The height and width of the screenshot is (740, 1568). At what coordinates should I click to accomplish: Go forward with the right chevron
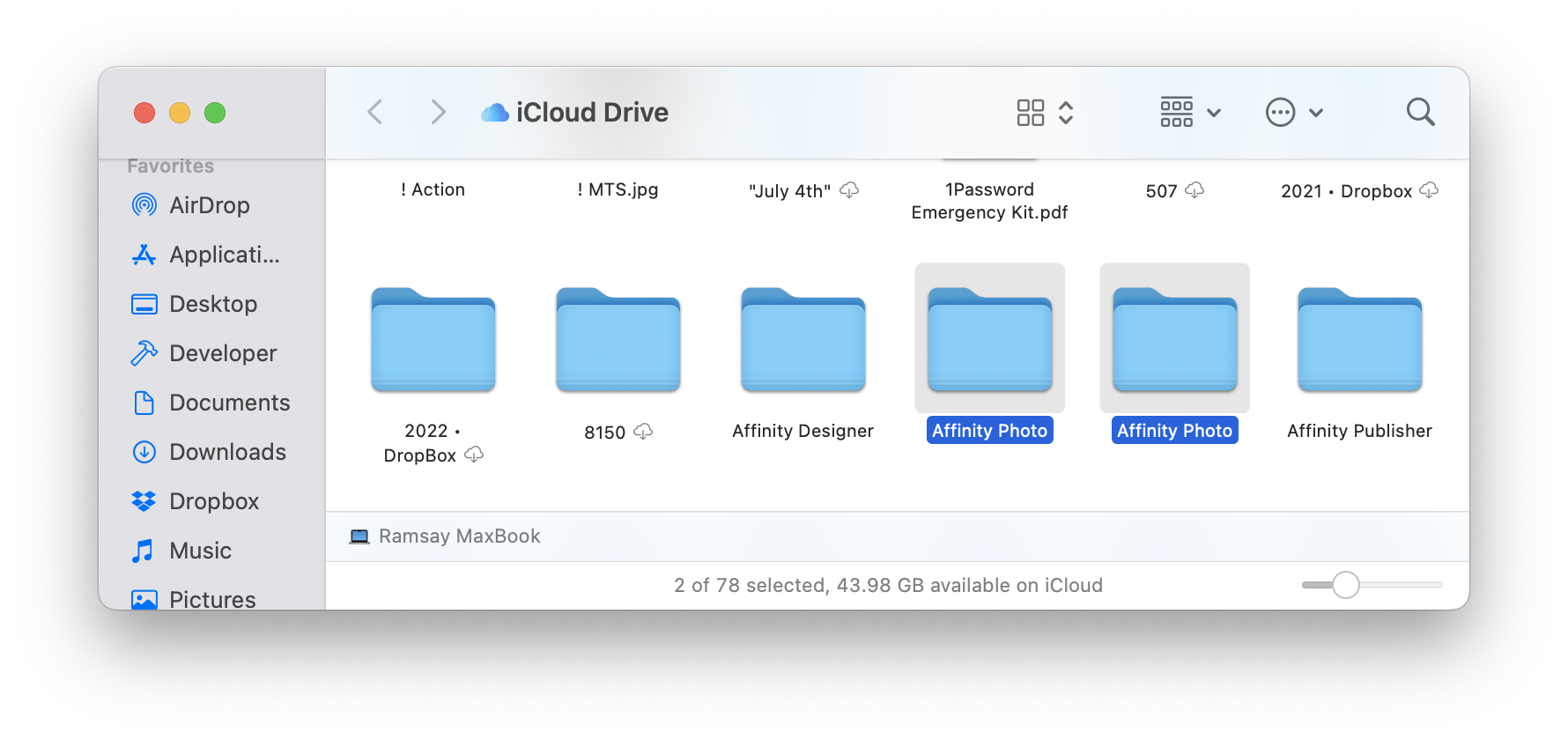tap(438, 112)
